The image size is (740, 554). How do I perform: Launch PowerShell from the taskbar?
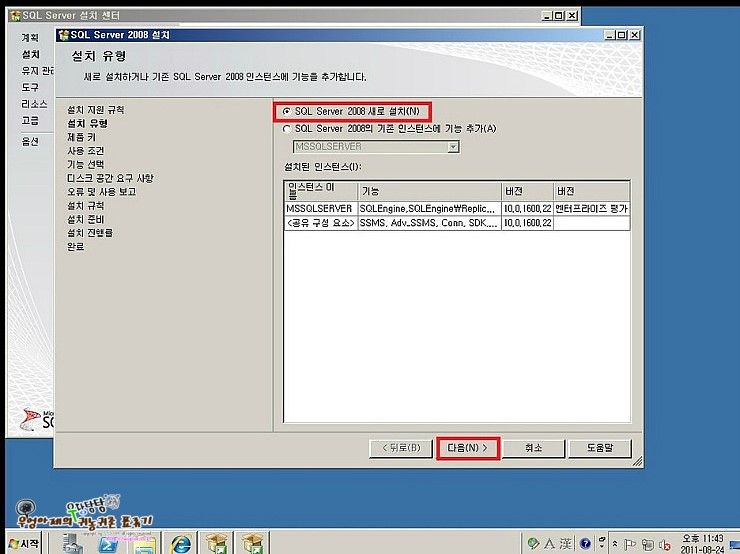108,544
